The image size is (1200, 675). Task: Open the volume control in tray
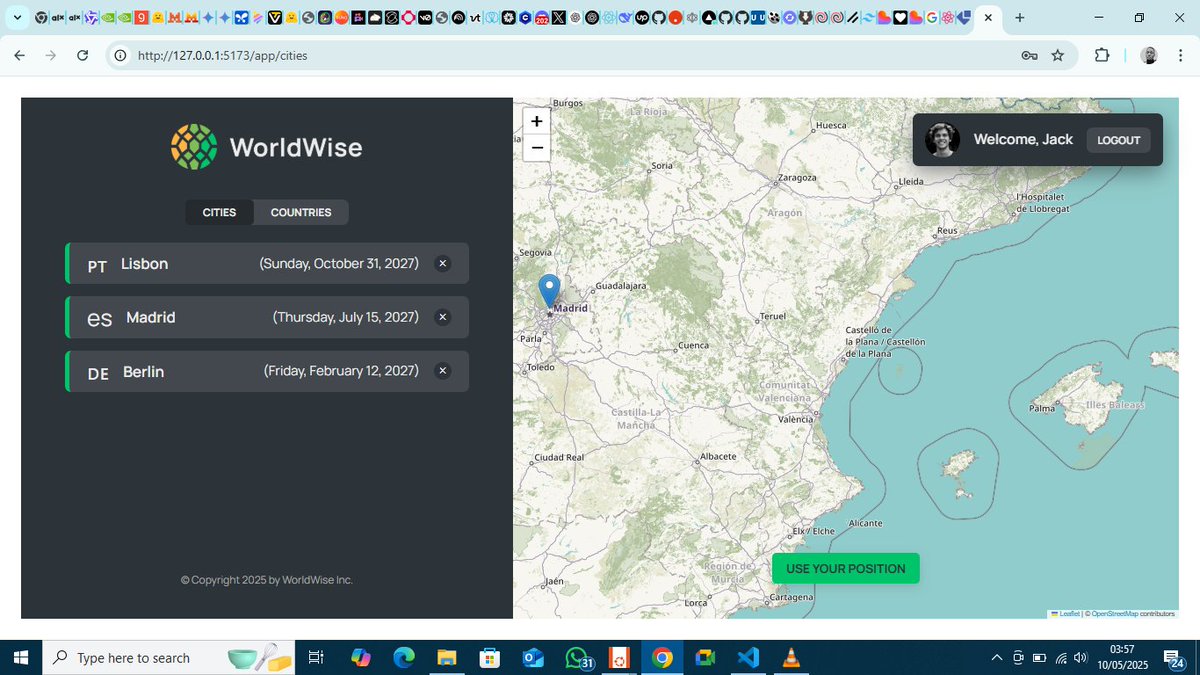tap(1081, 657)
